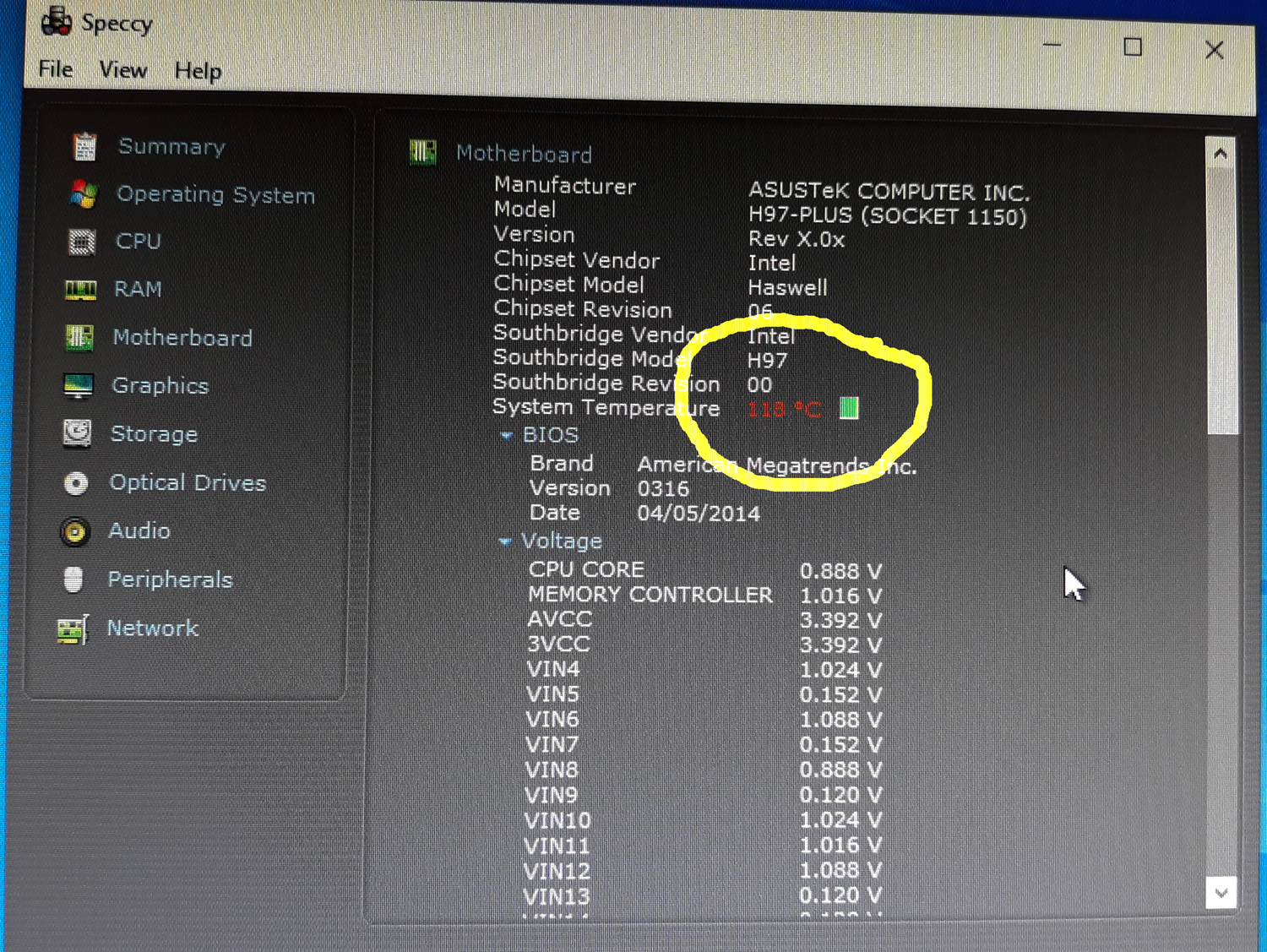
Task: Open the Help menu
Action: pyautogui.click(x=198, y=71)
